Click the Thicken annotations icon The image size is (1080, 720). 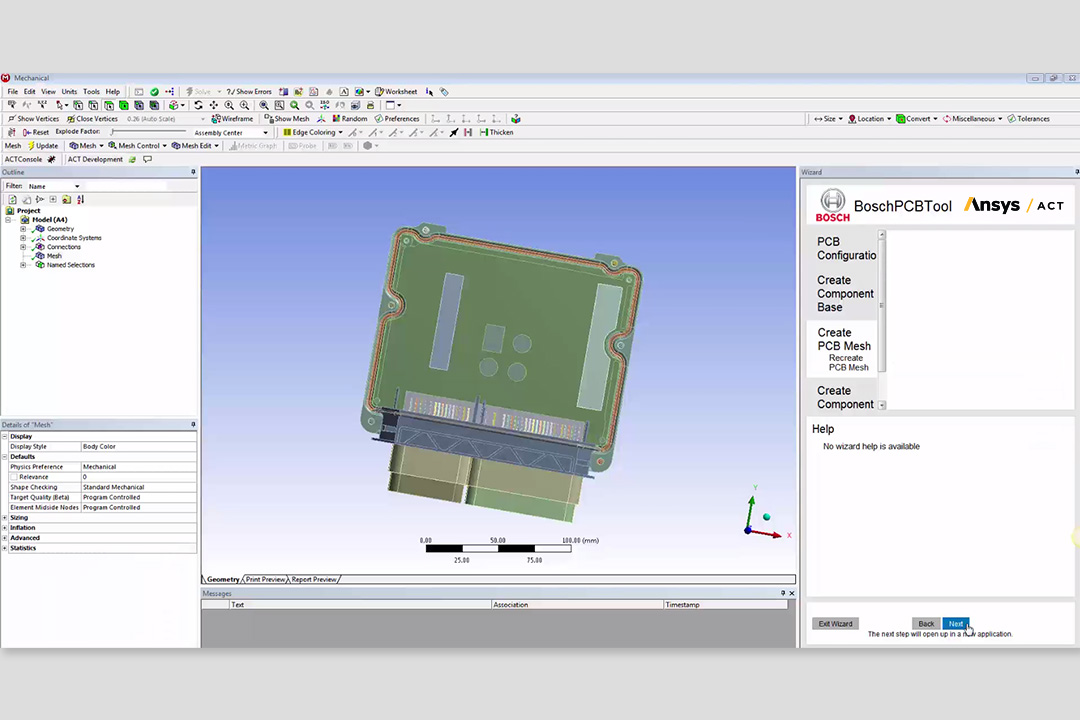point(484,132)
